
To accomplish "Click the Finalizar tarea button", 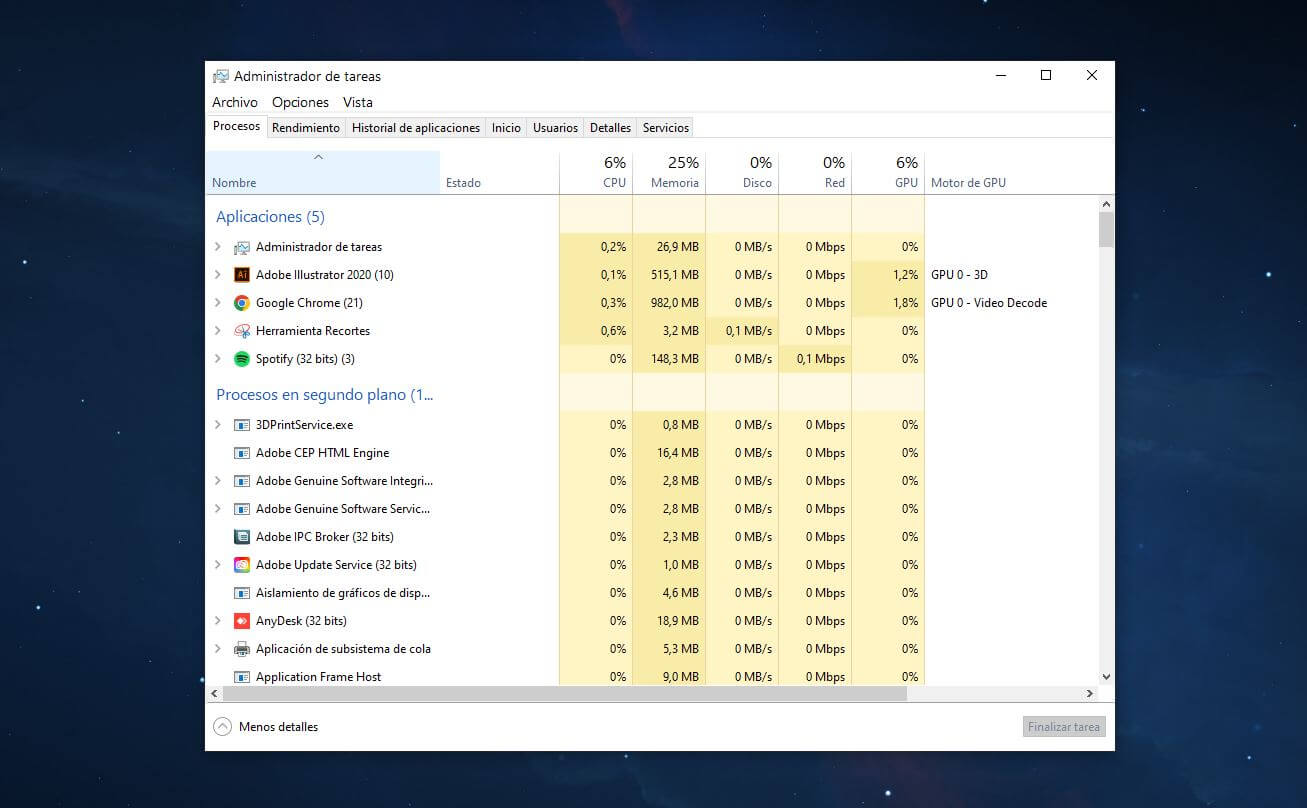I will point(1064,727).
